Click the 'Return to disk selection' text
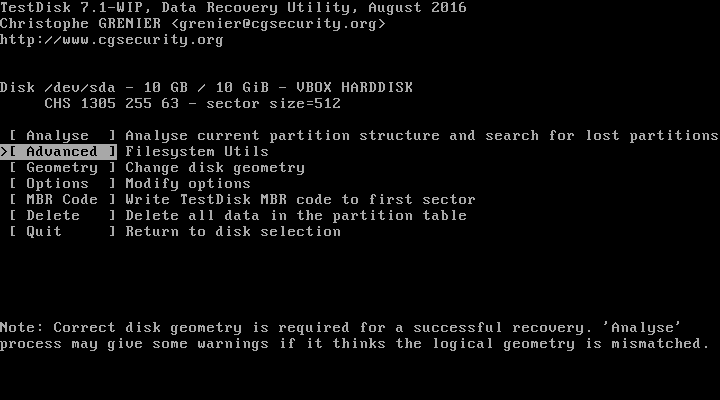720x400 pixels. coord(233,231)
